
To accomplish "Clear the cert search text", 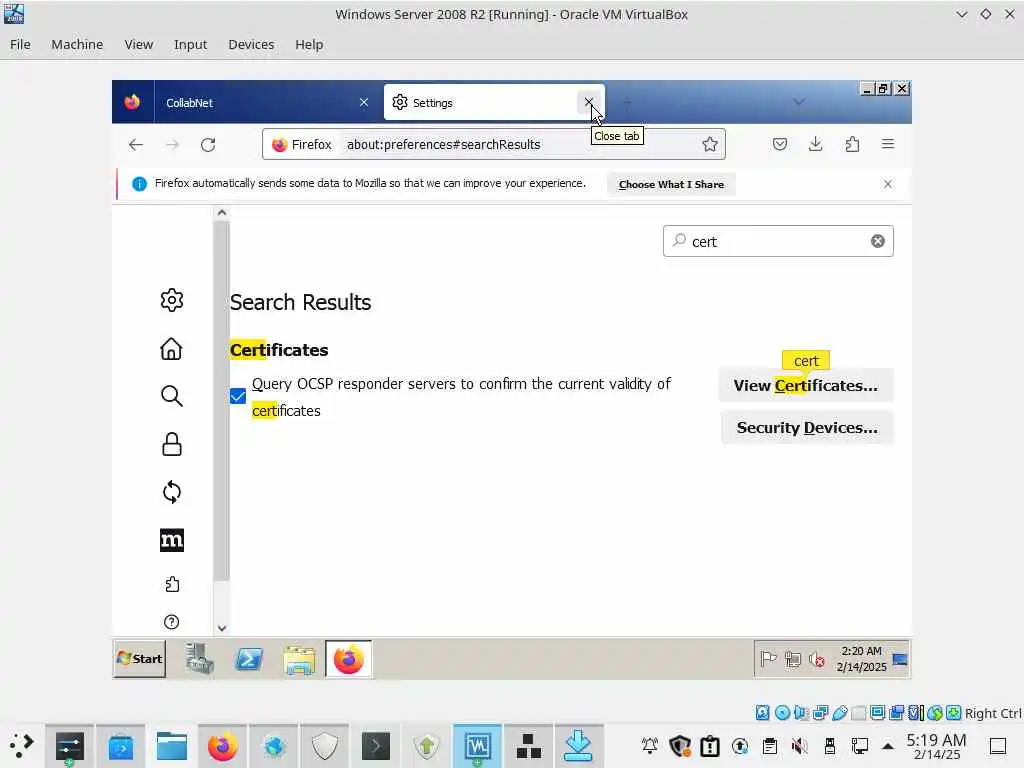I will tap(878, 241).
